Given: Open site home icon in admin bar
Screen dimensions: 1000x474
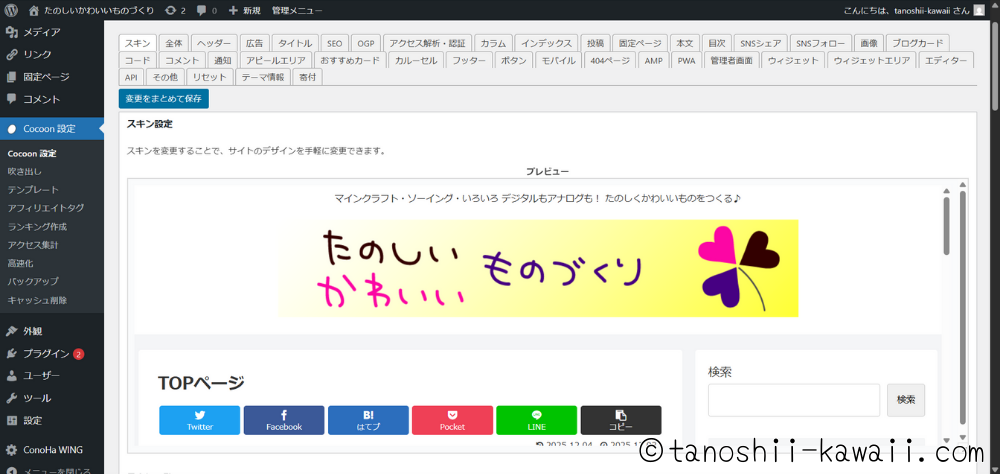Looking at the screenshot, I should click(x=34, y=10).
